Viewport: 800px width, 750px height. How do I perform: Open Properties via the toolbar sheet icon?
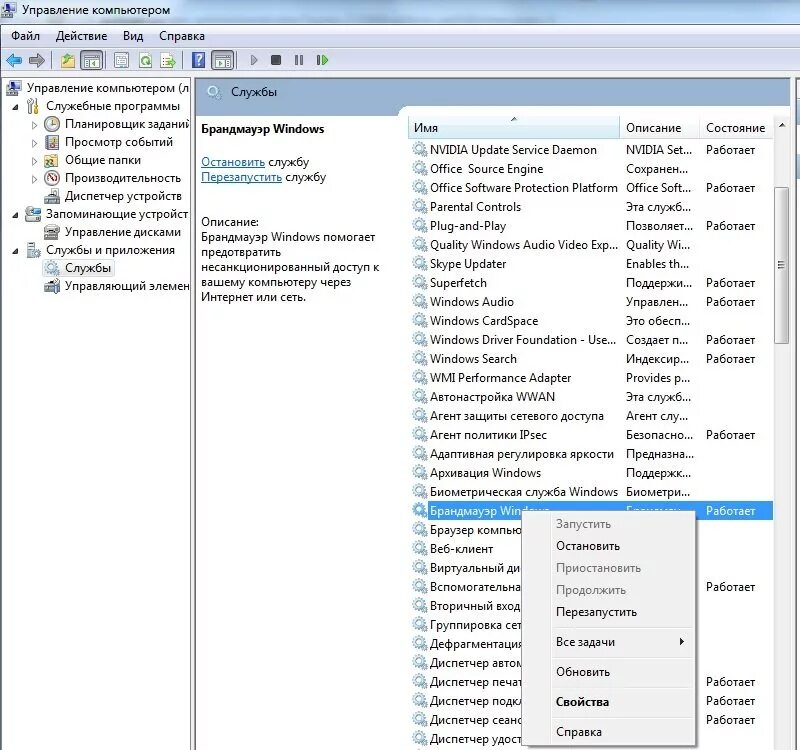pyautogui.click(x=121, y=60)
